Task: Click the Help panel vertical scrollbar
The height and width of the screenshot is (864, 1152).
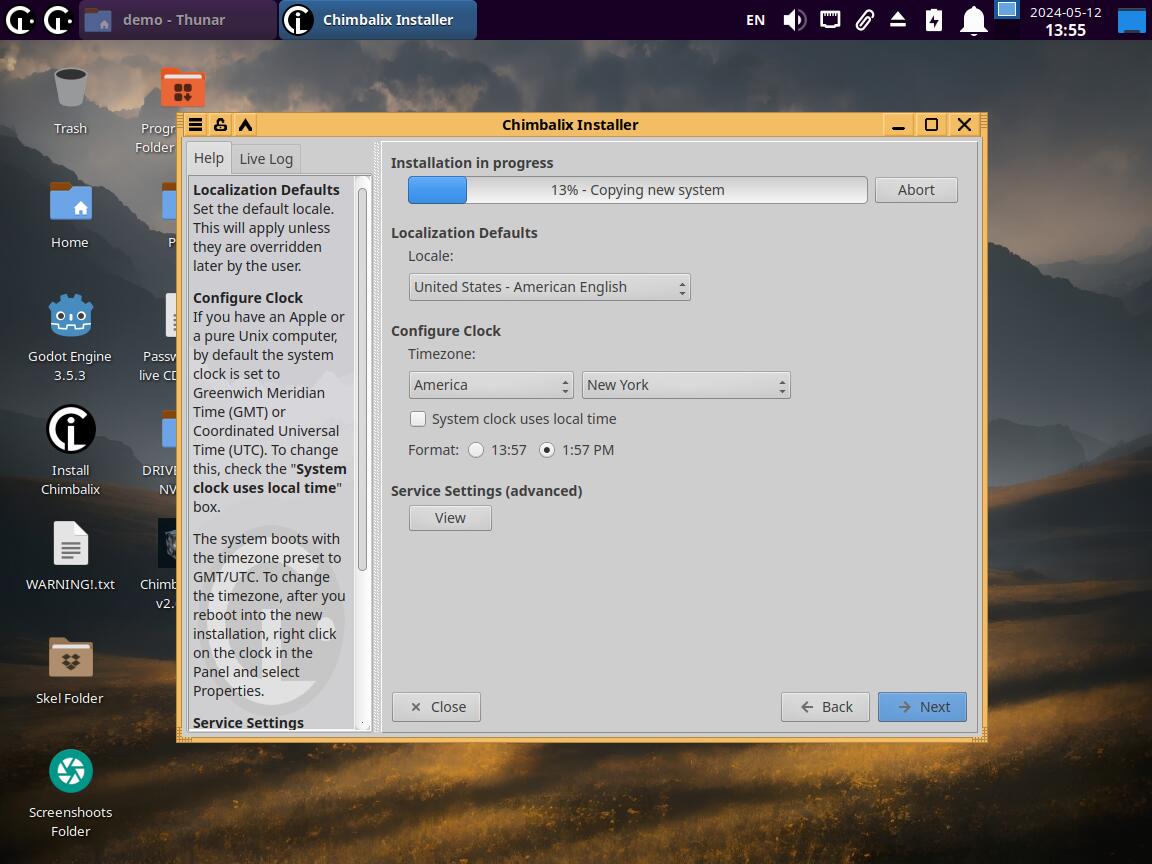Action: click(362, 379)
